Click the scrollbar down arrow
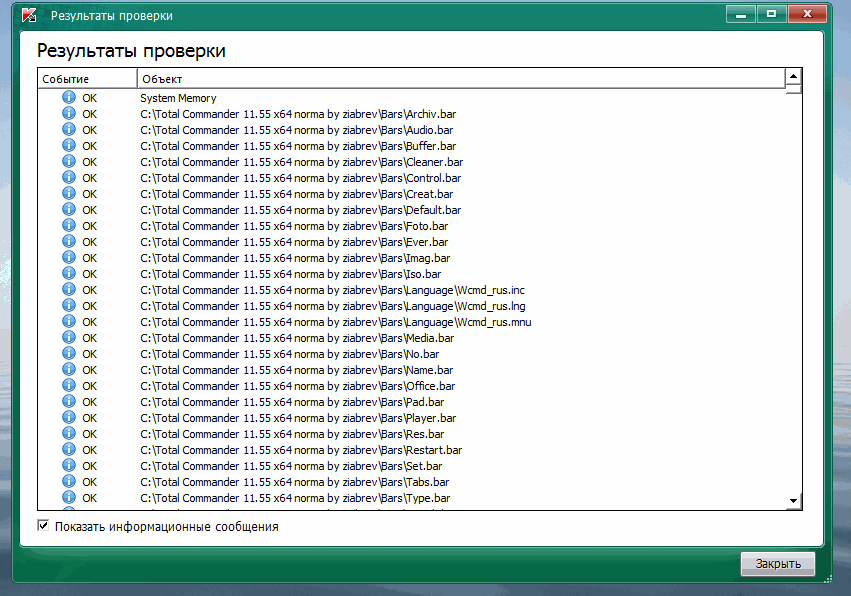Image resolution: width=851 pixels, height=596 pixels. point(793,501)
